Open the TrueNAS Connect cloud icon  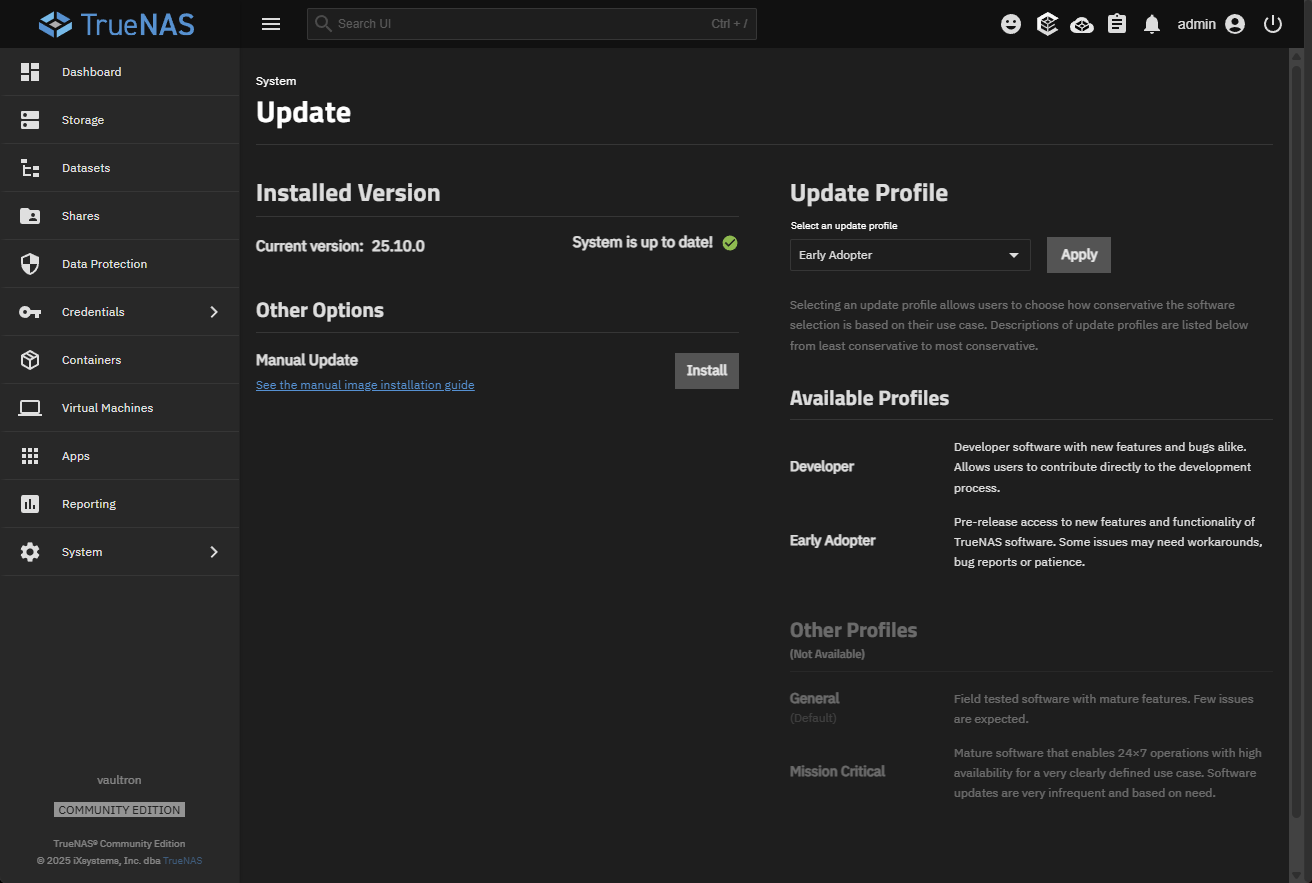coord(1082,24)
